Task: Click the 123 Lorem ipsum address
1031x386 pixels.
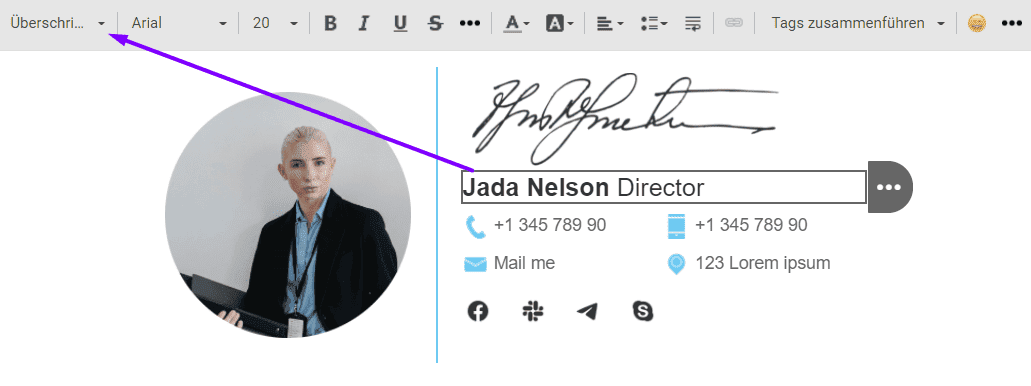Action: (x=763, y=264)
